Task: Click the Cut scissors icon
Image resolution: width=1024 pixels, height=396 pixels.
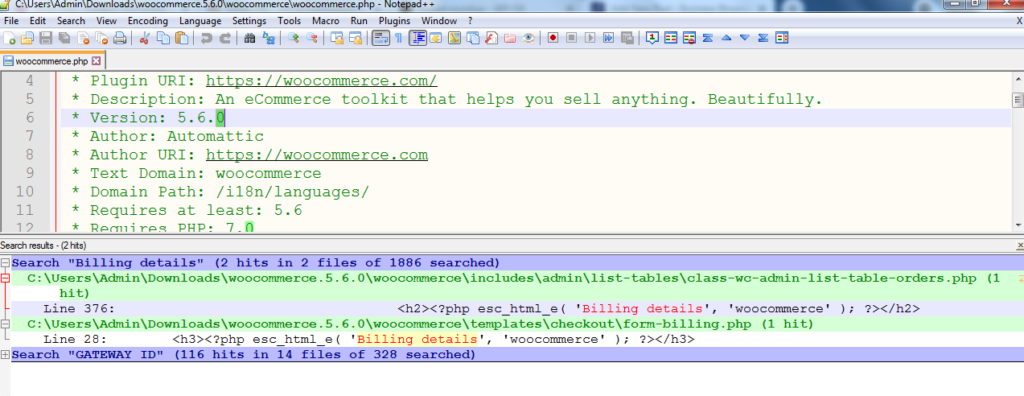Action: coord(144,38)
